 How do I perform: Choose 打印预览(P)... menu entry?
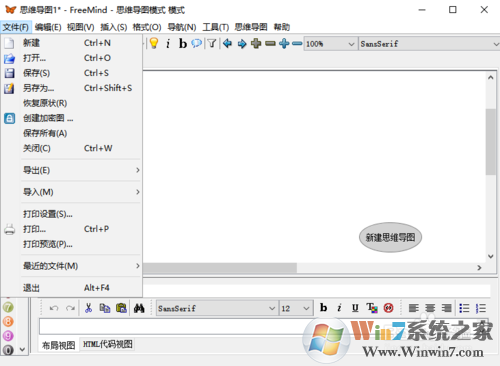coord(72,244)
